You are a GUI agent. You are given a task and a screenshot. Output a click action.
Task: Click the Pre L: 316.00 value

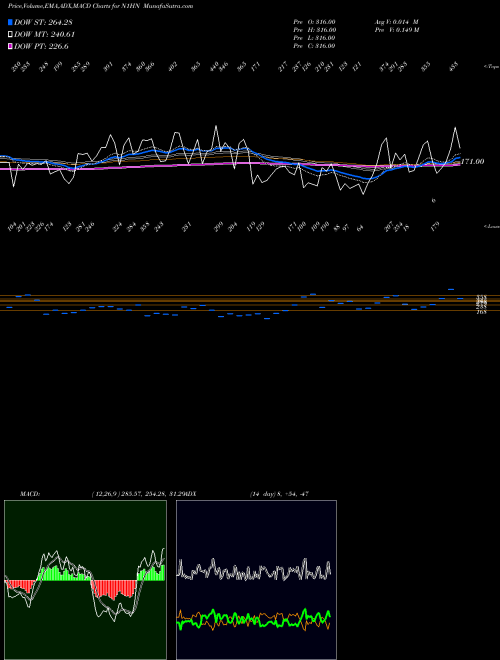tap(314, 38)
